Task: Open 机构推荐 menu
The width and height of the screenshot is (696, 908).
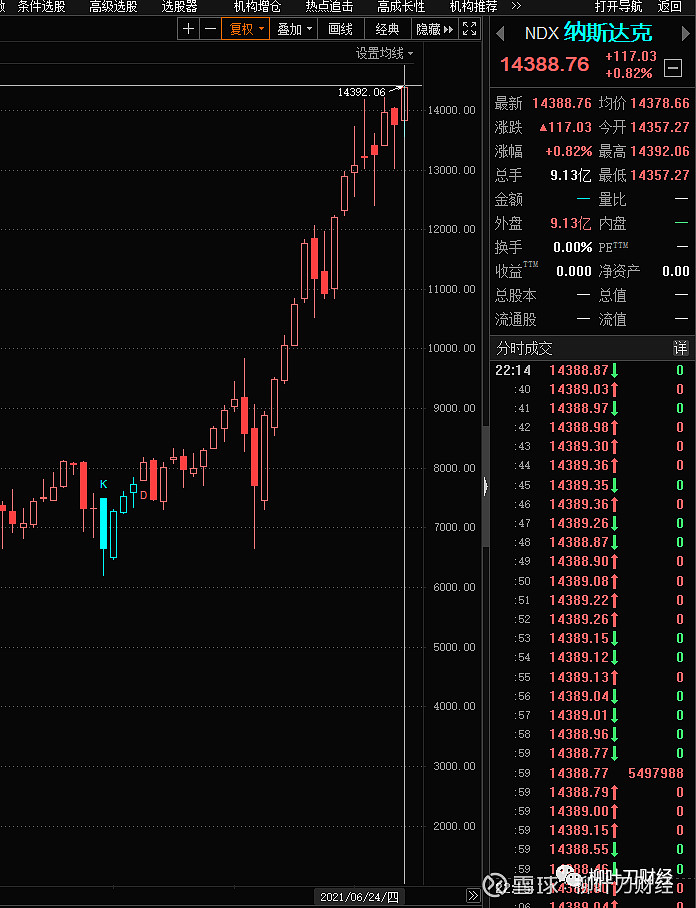Action: click(x=473, y=6)
